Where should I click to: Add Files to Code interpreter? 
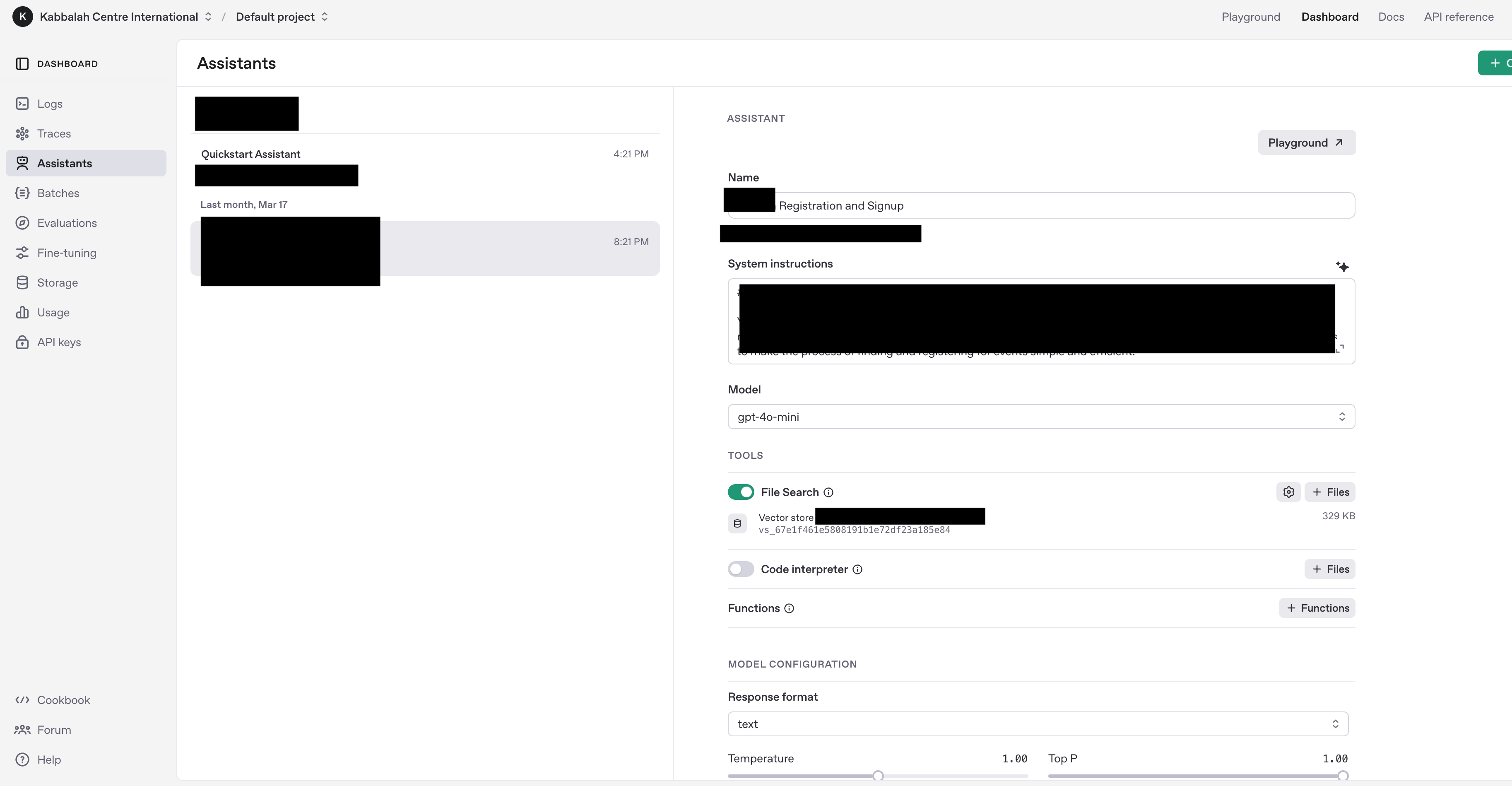coord(1330,569)
